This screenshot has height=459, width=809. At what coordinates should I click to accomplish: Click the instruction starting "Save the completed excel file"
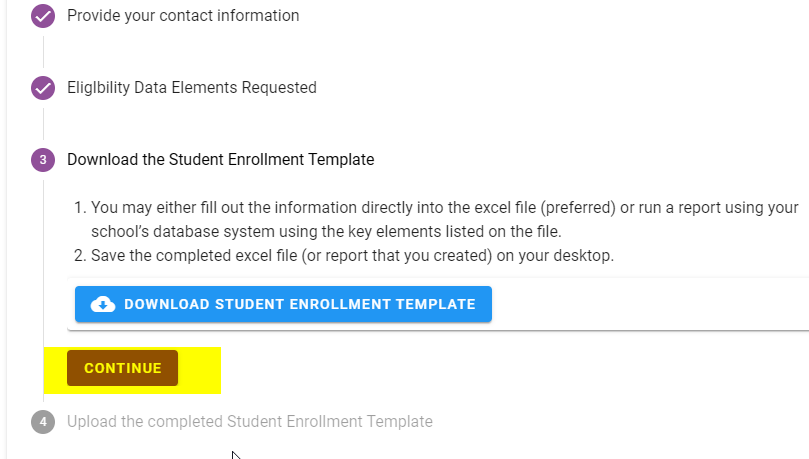click(x=352, y=256)
